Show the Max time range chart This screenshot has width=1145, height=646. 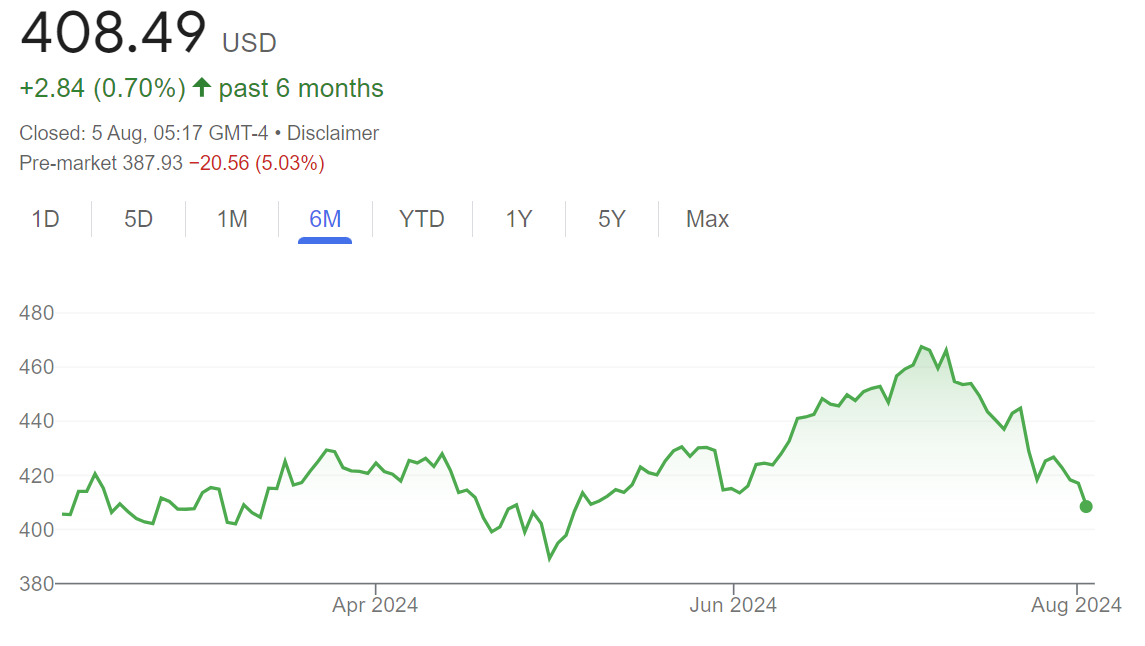click(x=707, y=219)
